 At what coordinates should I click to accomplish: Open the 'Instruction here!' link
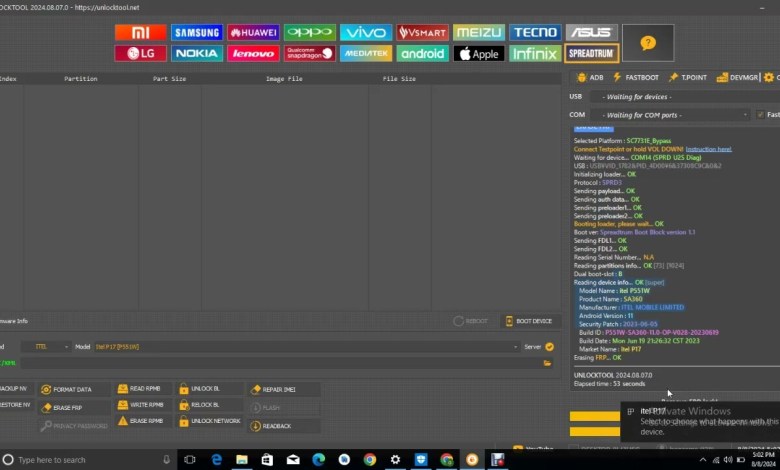pyautogui.click(x=708, y=149)
